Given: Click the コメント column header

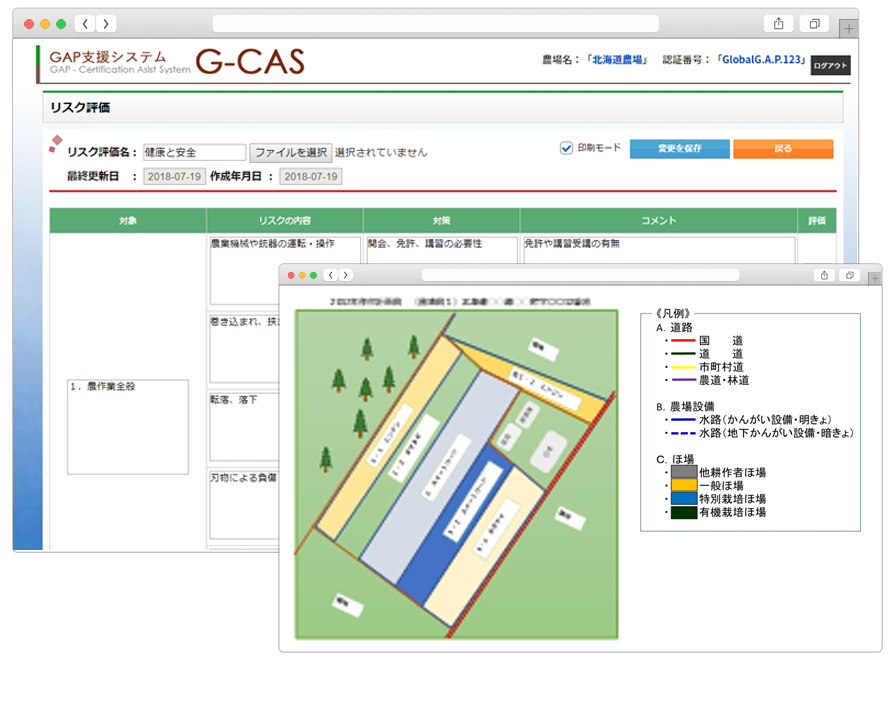Looking at the screenshot, I should (659, 221).
